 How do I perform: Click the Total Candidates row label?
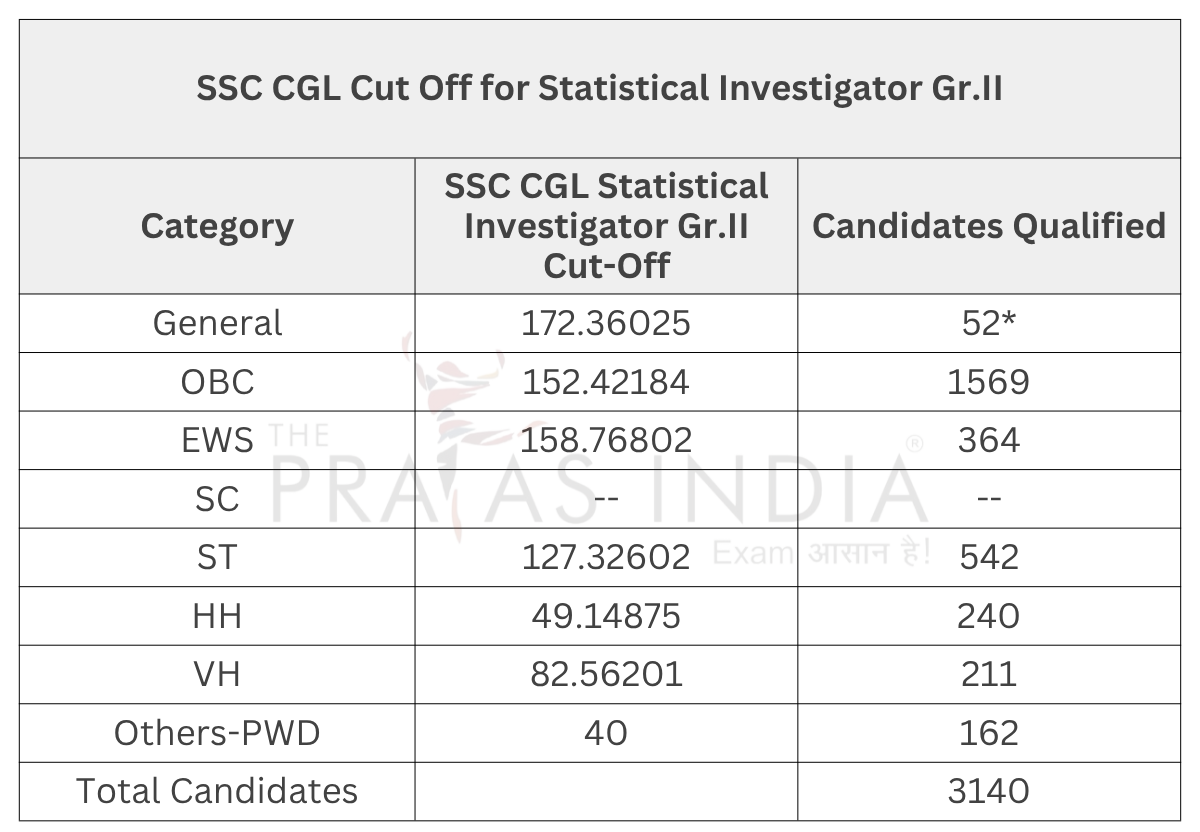click(217, 791)
